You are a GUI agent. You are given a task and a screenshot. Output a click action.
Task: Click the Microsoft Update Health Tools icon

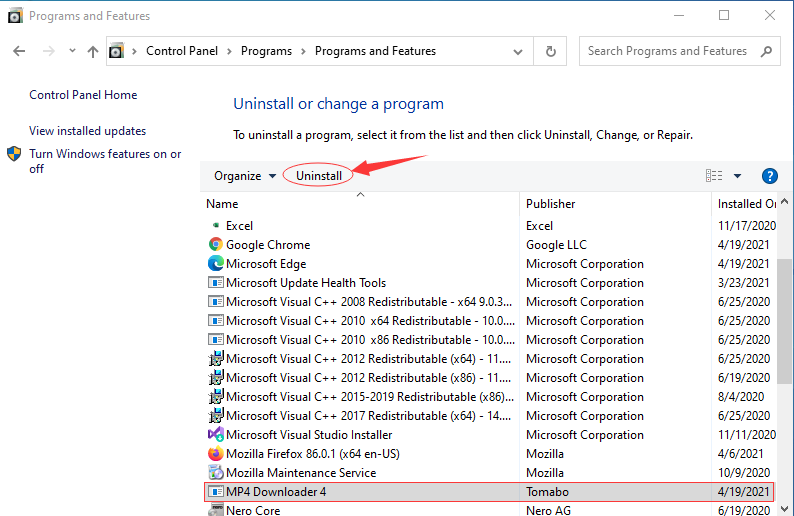216,283
